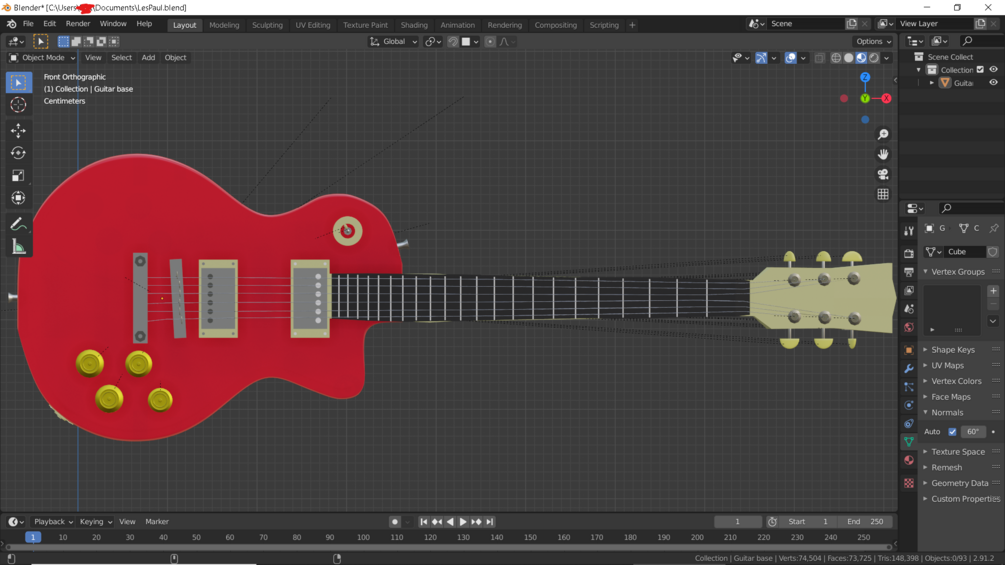Open the viewport Add menu
Image resolution: width=1005 pixels, height=565 pixels.
[x=148, y=58]
